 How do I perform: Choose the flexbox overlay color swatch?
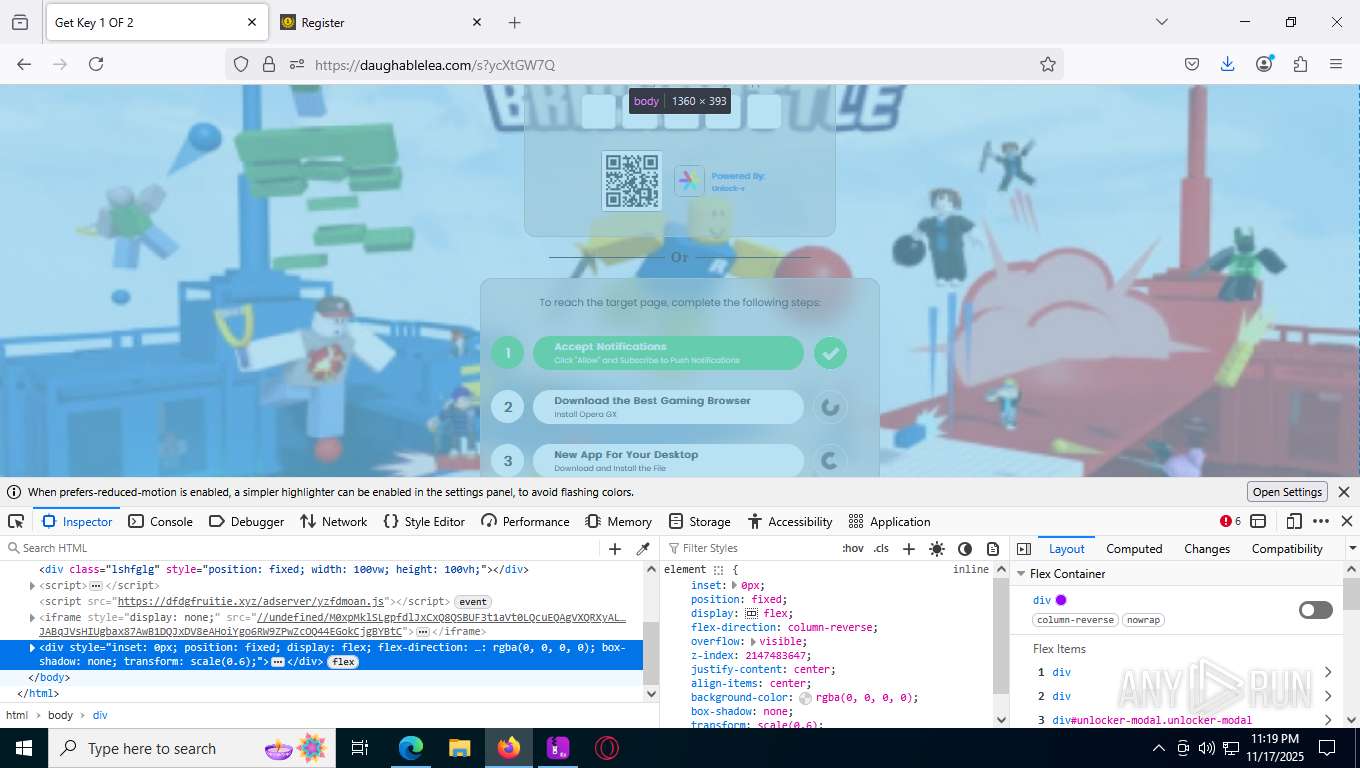pyautogui.click(x=1061, y=600)
